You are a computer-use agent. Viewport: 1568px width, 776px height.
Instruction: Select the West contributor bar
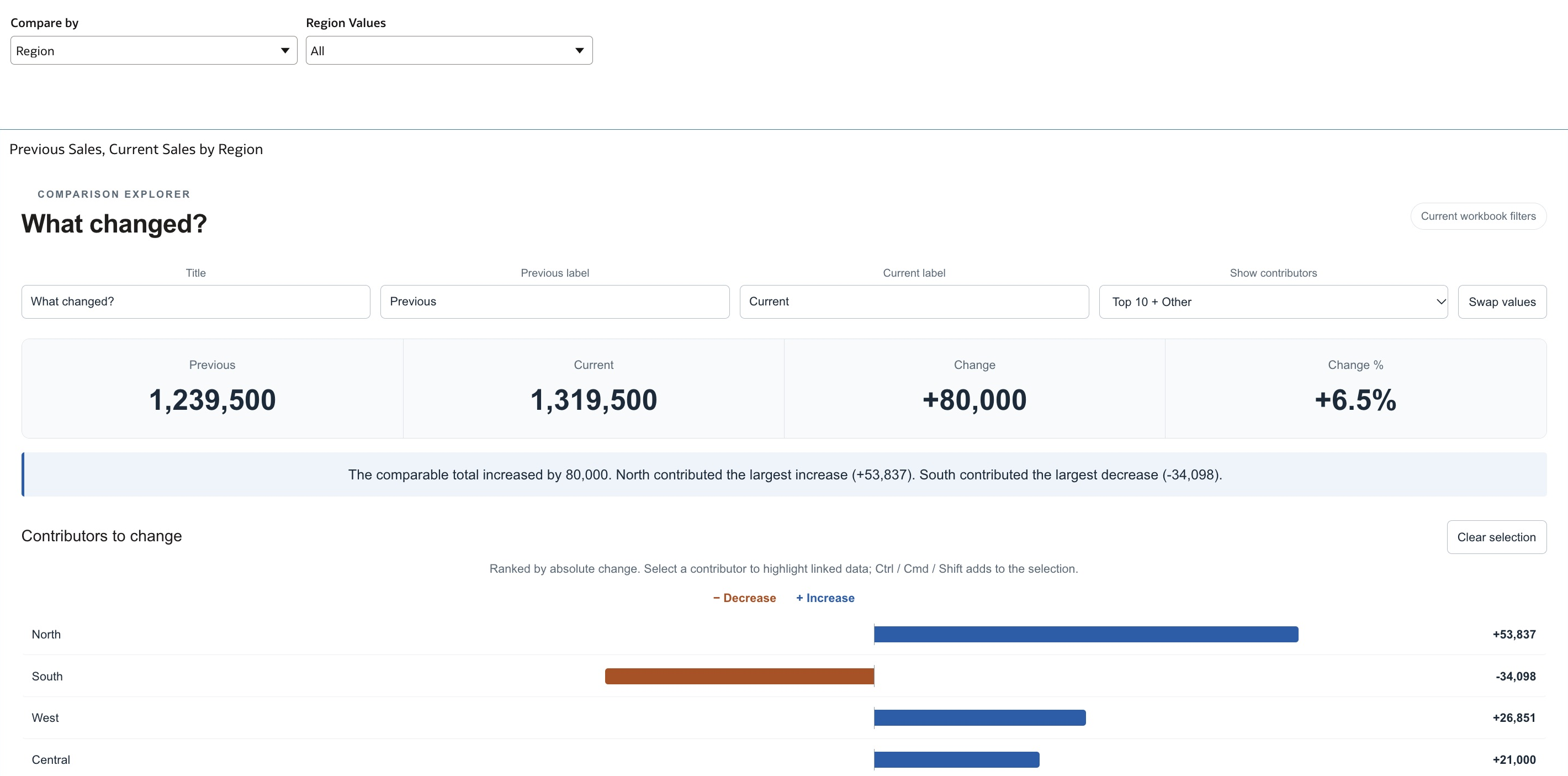pyautogui.click(x=980, y=717)
